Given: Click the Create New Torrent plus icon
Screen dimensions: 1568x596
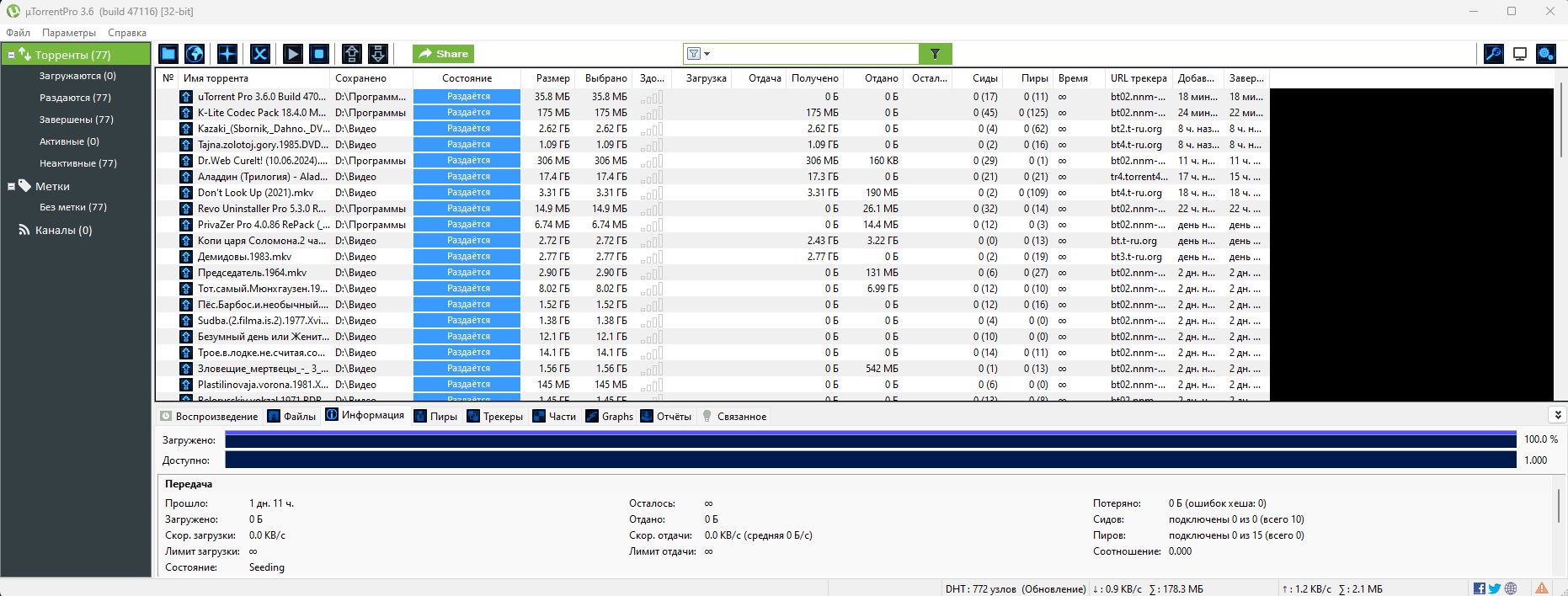Looking at the screenshot, I should [x=227, y=54].
